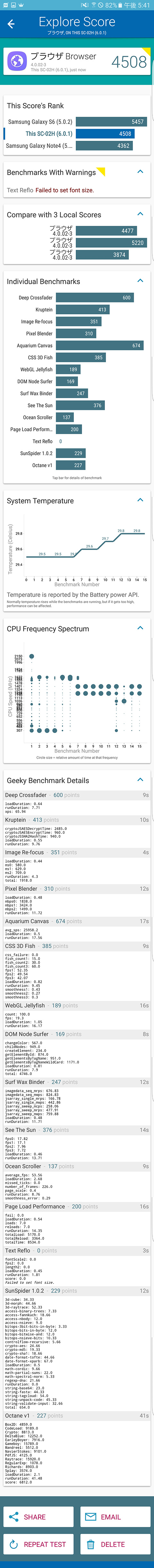Tap the back arrow in the header
Image resolution: width=154 pixels, height=1568 pixels.
pyautogui.click(x=11, y=24)
